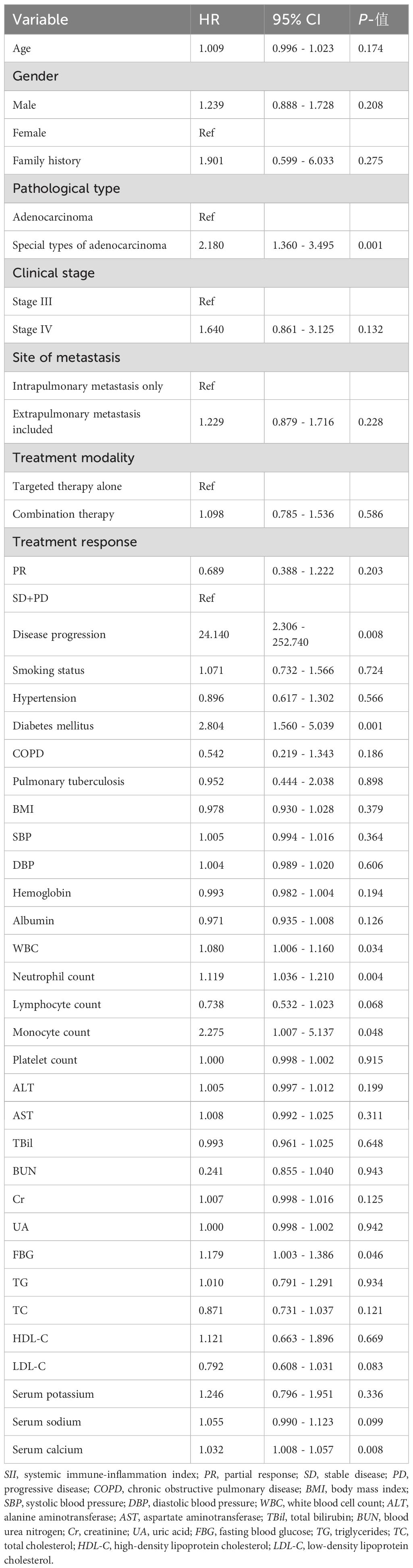Click the Site of metastasis heading
Image resolution: width=413 pixels, height=1568 pixels.
(66, 358)
